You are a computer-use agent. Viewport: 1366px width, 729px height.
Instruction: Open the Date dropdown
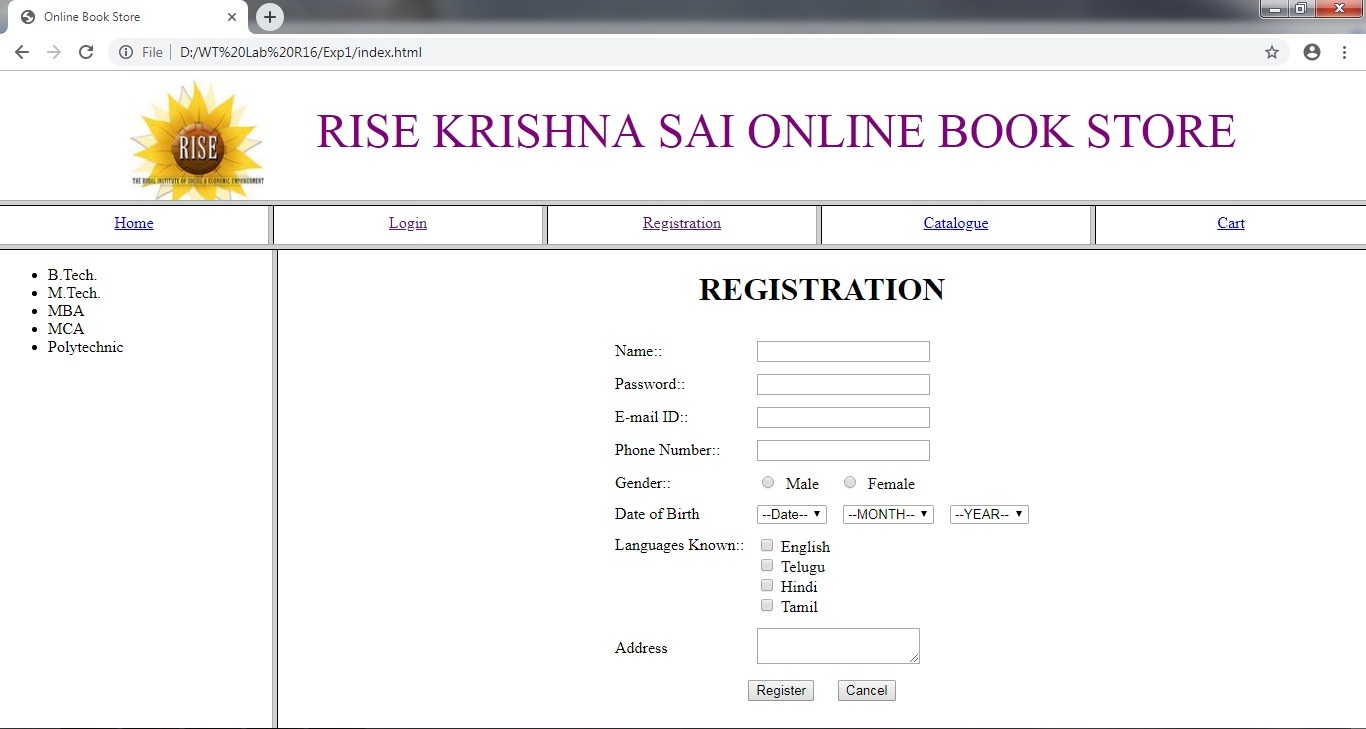pos(791,514)
